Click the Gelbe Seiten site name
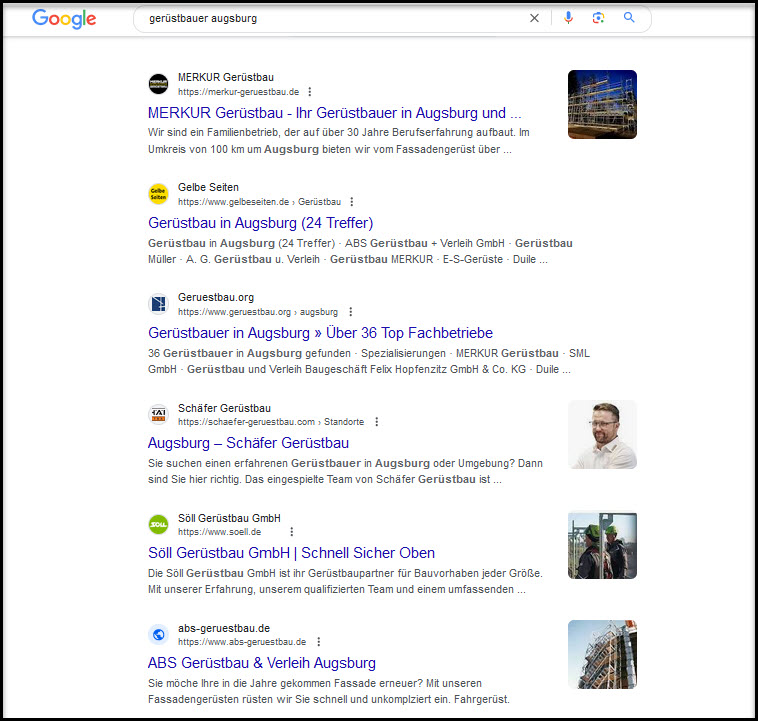 pos(208,187)
